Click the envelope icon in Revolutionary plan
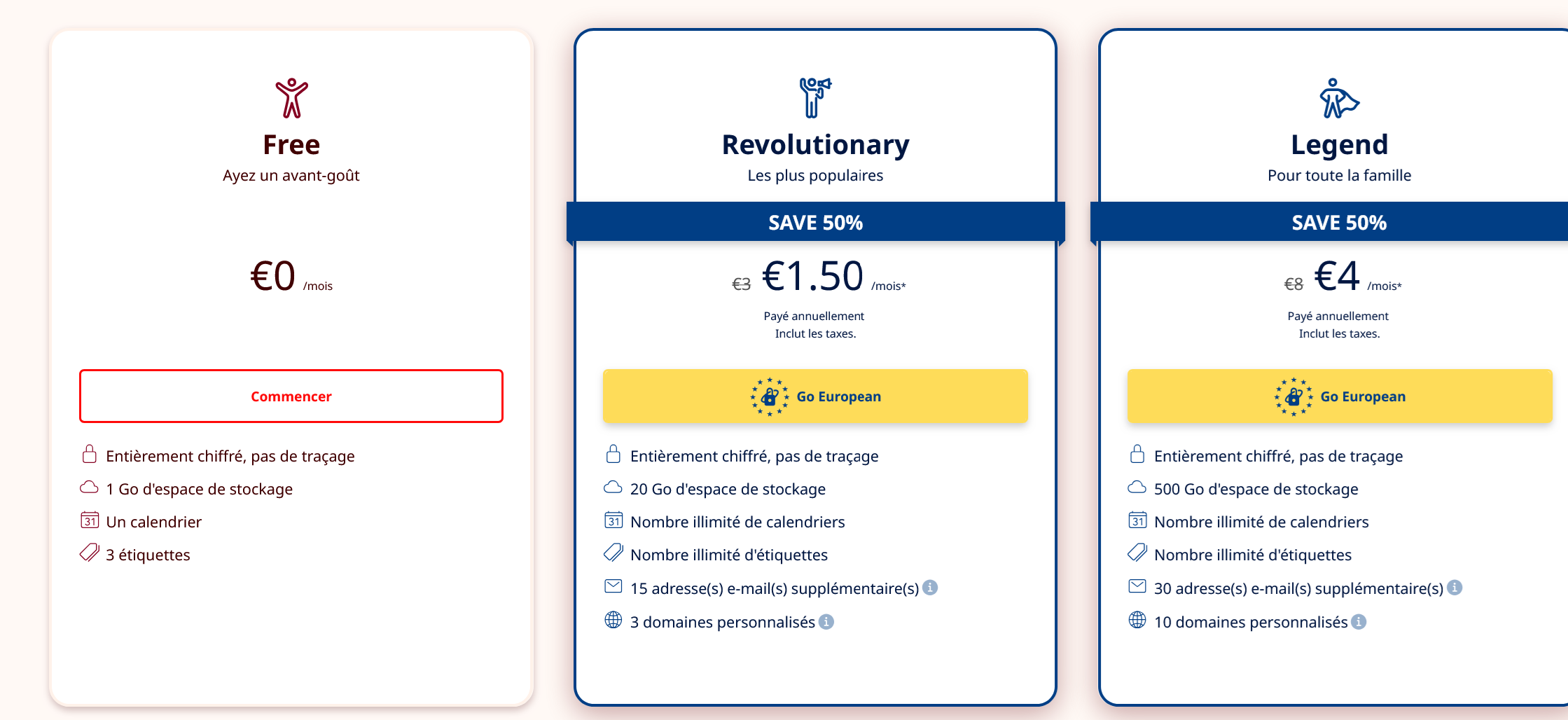The width and height of the screenshot is (1568, 720). coord(613,586)
